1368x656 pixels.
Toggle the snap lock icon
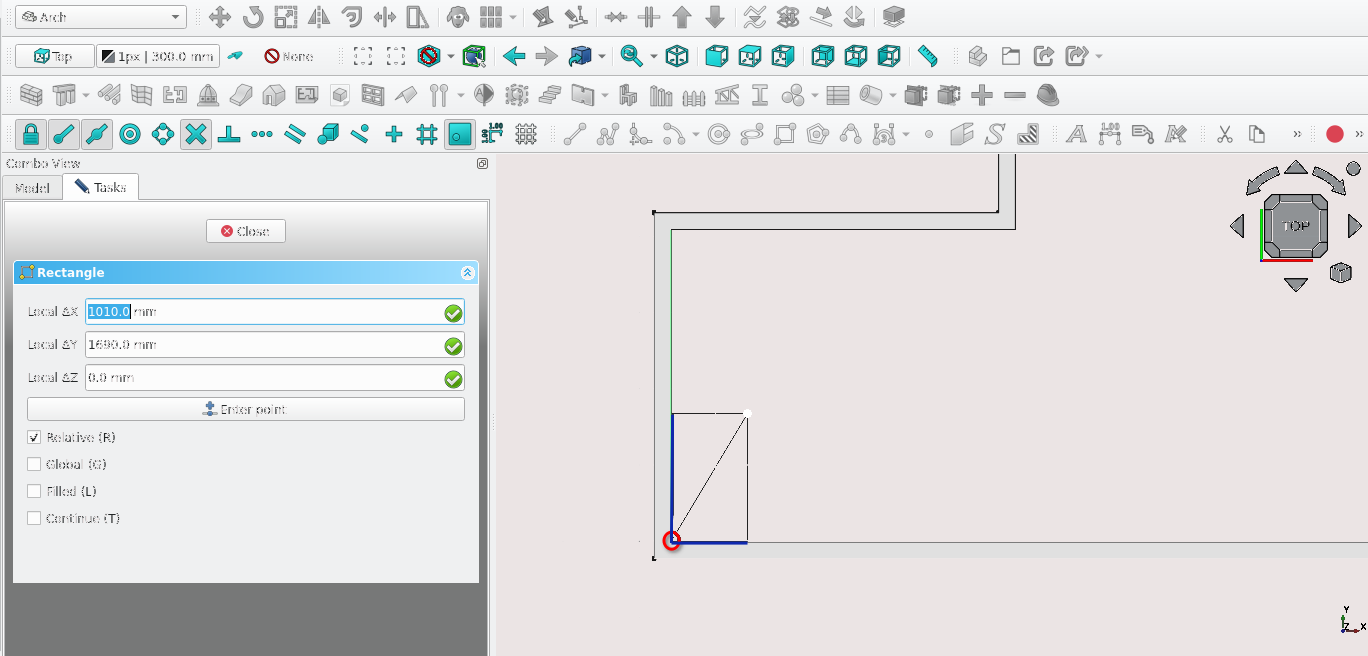[31, 134]
